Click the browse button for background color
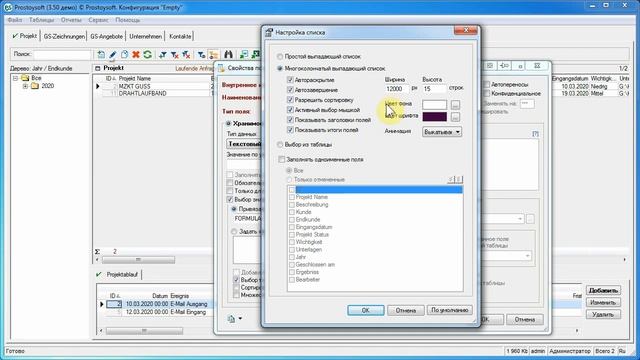The width and height of the screenshot is (640, 360). click(456, 105)
